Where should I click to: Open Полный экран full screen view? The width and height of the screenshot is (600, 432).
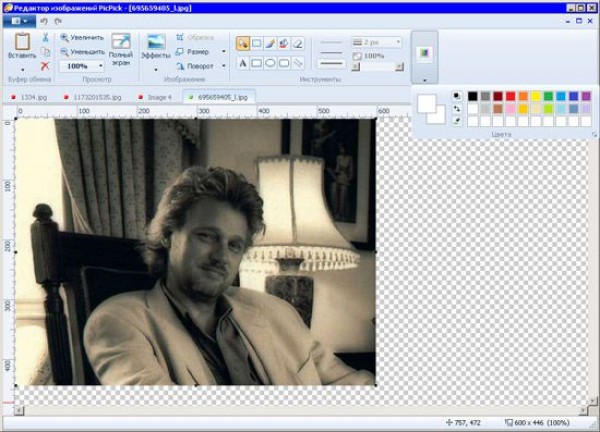tap(121, 49)
